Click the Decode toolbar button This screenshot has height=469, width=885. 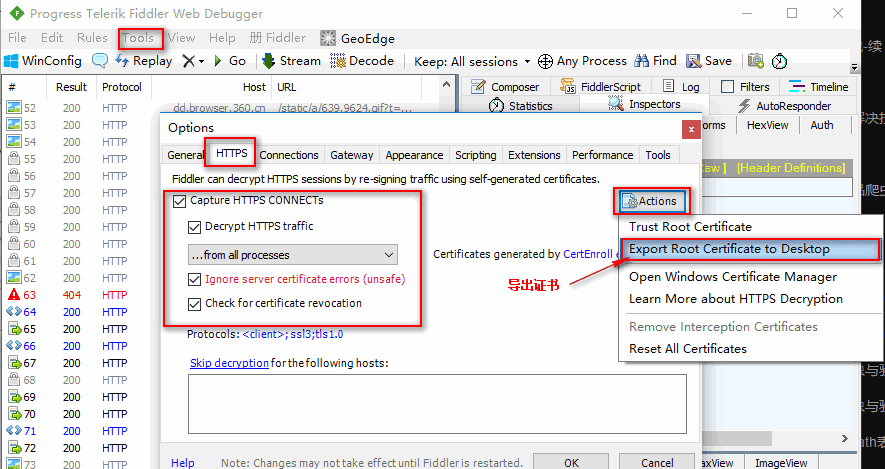coord(362,61)
